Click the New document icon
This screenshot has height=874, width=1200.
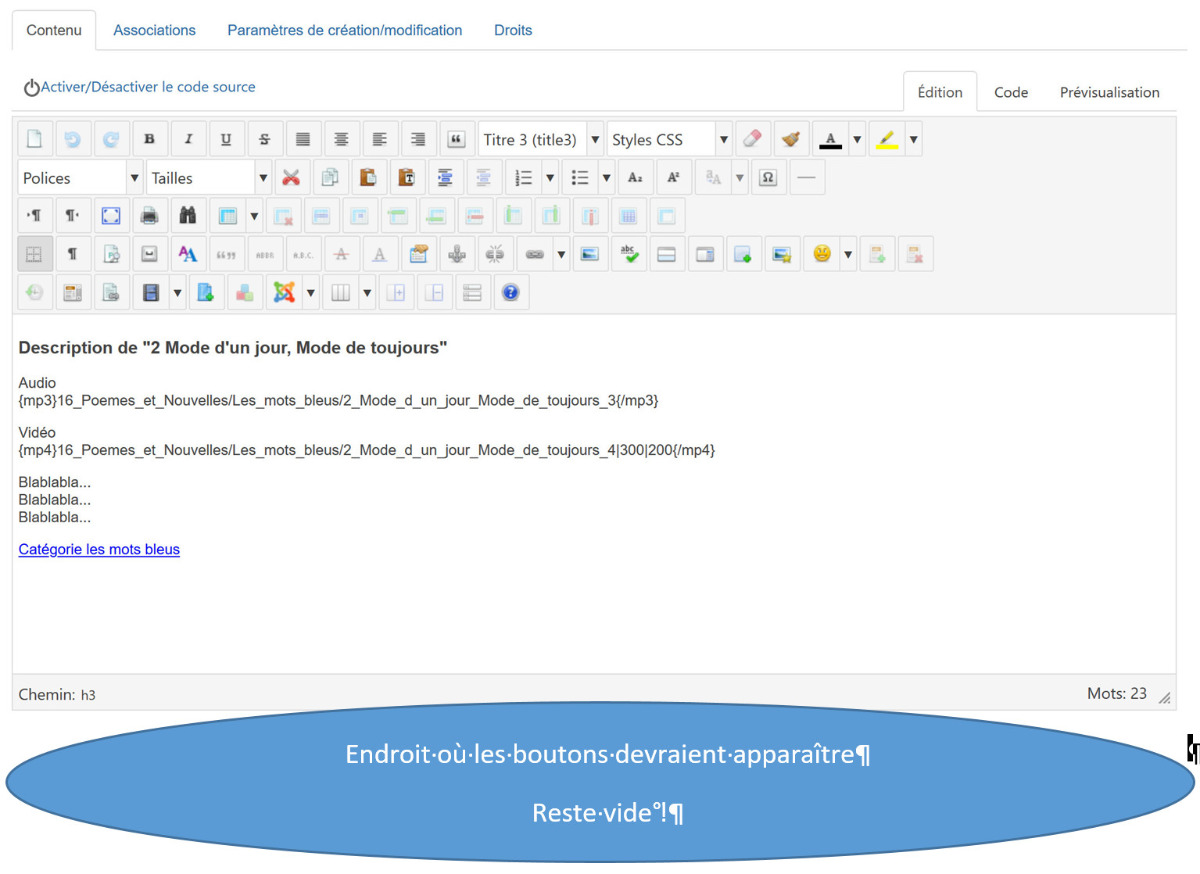pyautogui.click(x=34, y=139)
